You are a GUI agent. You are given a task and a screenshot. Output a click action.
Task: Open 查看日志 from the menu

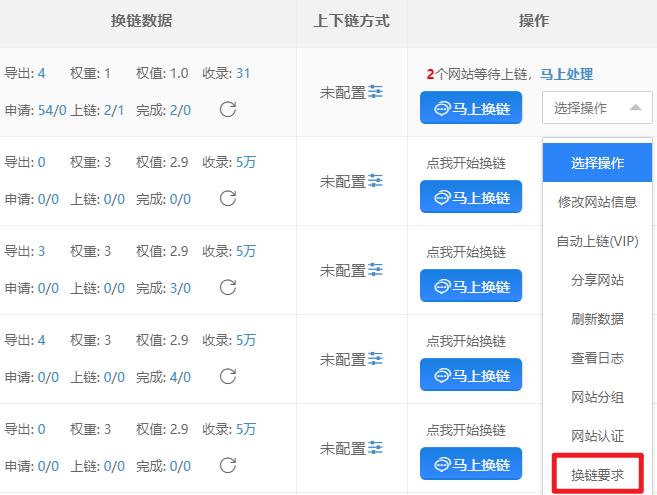pos(597,358)
